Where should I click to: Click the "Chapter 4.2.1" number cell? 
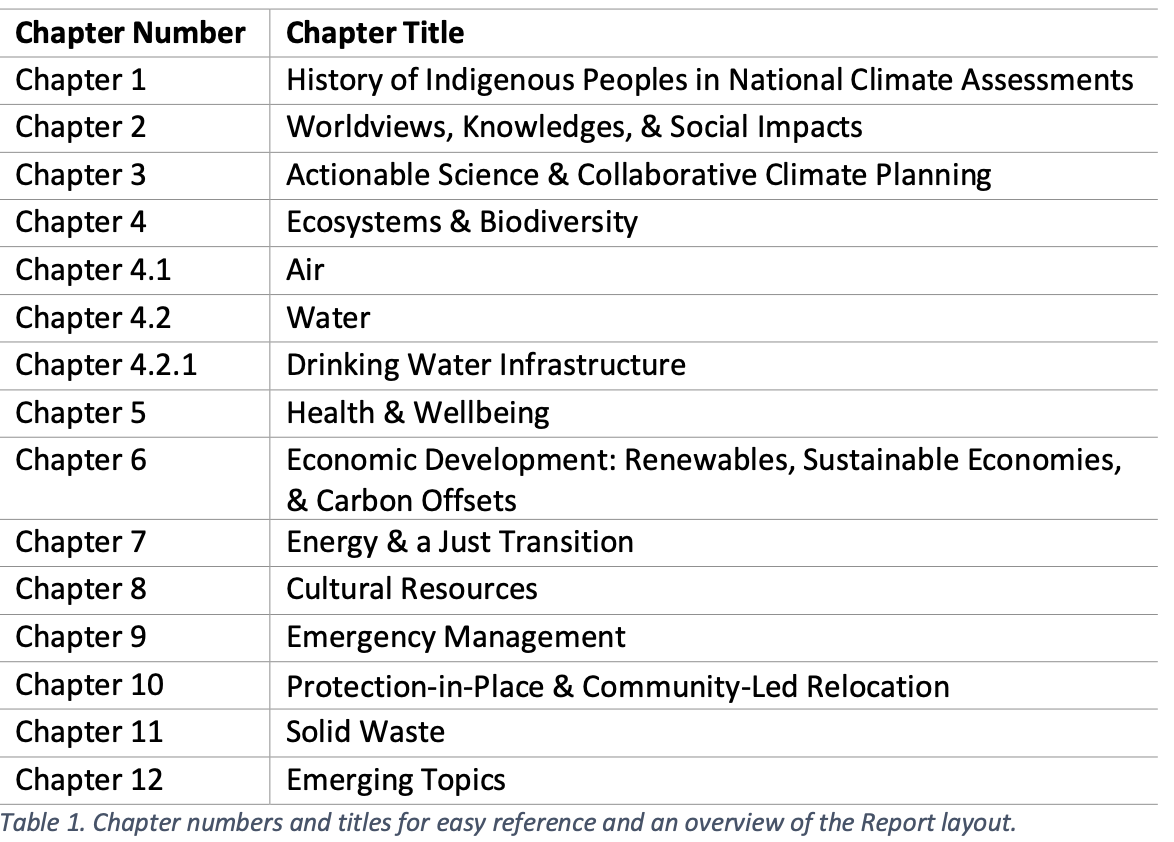[106, 365]
